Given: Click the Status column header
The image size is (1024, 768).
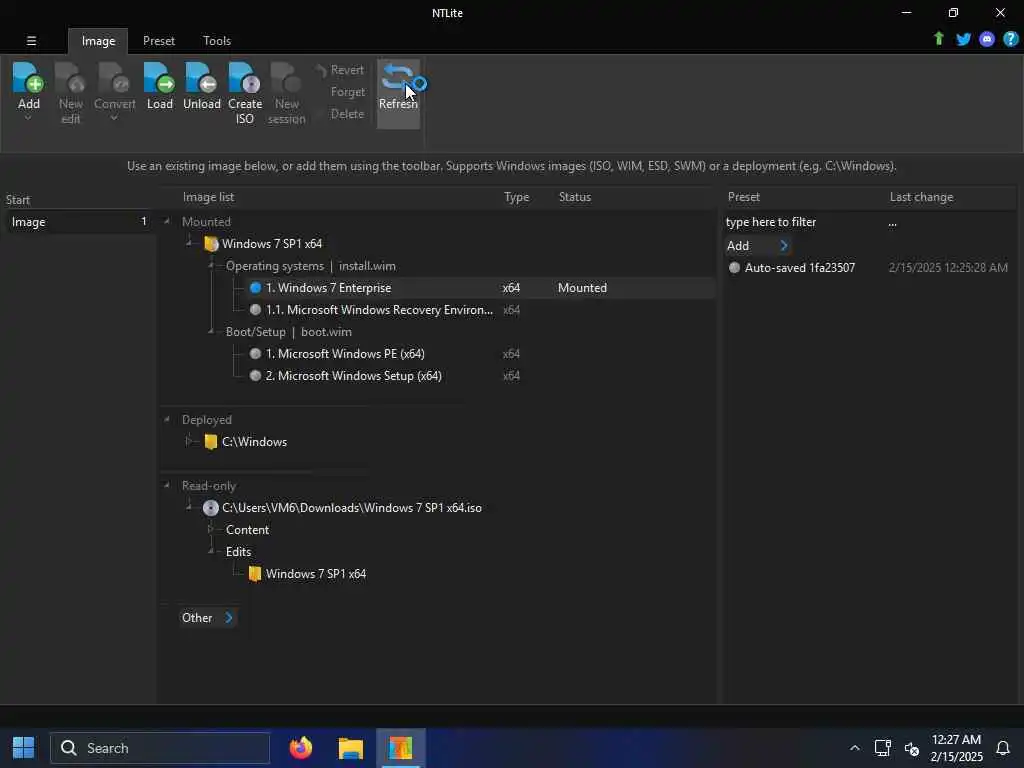Looking at the screenshot, I should coord(575,197).
